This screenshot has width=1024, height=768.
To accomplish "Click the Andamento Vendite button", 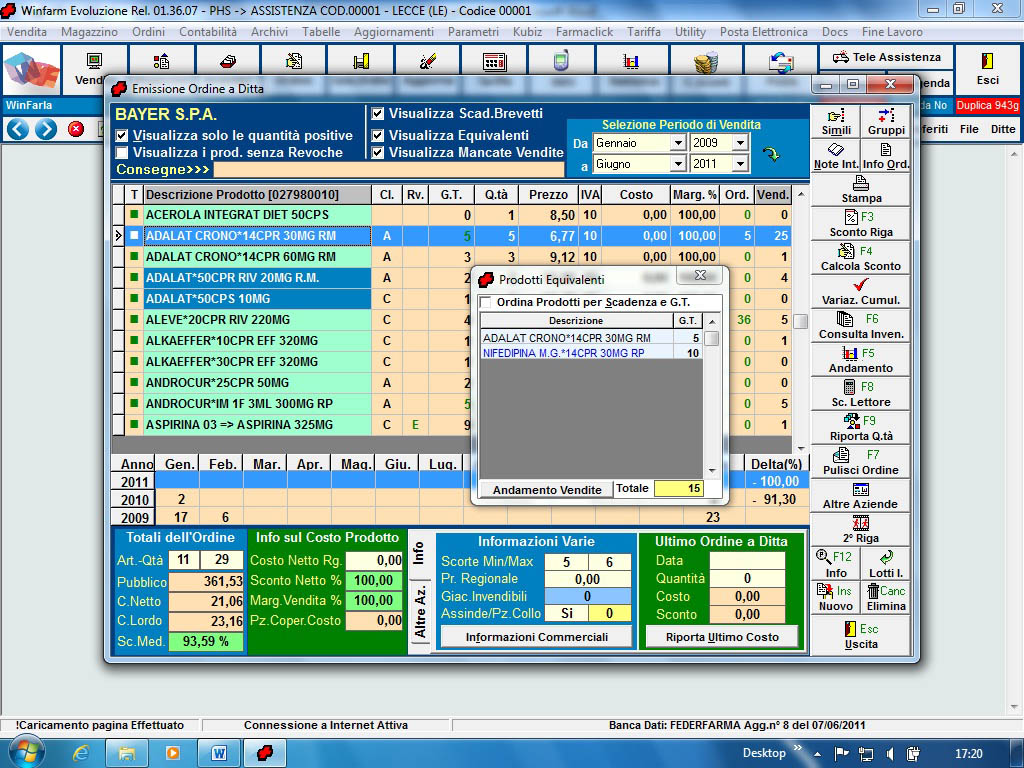I will tap(546, 489).
